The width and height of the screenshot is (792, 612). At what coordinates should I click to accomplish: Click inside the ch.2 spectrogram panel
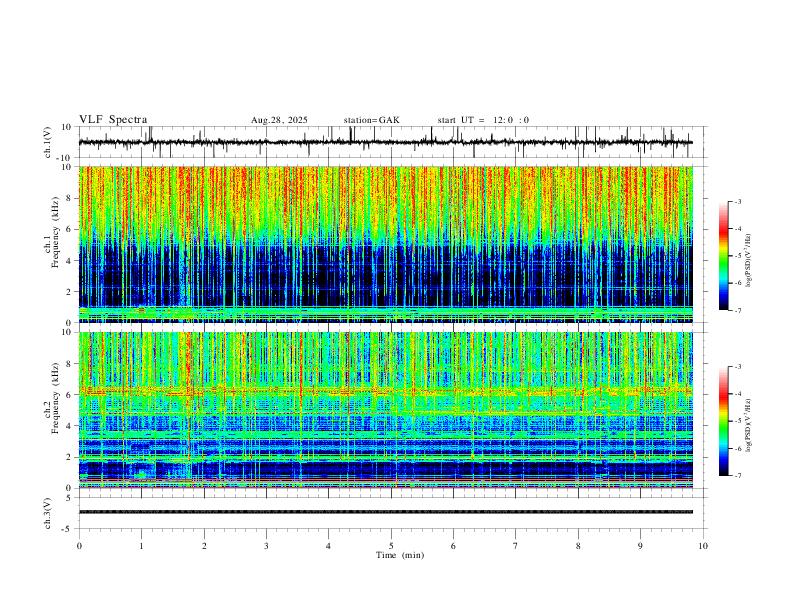385,410
